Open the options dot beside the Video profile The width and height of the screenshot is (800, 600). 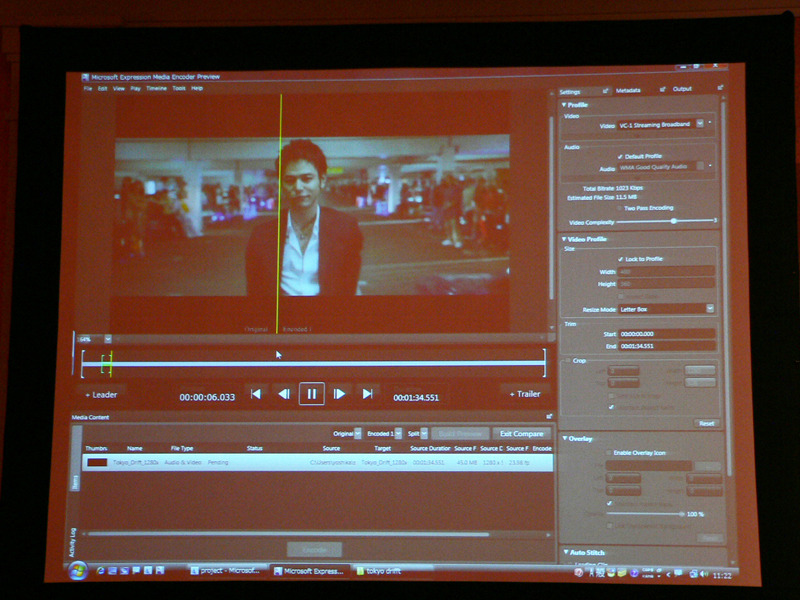[710, 123]
